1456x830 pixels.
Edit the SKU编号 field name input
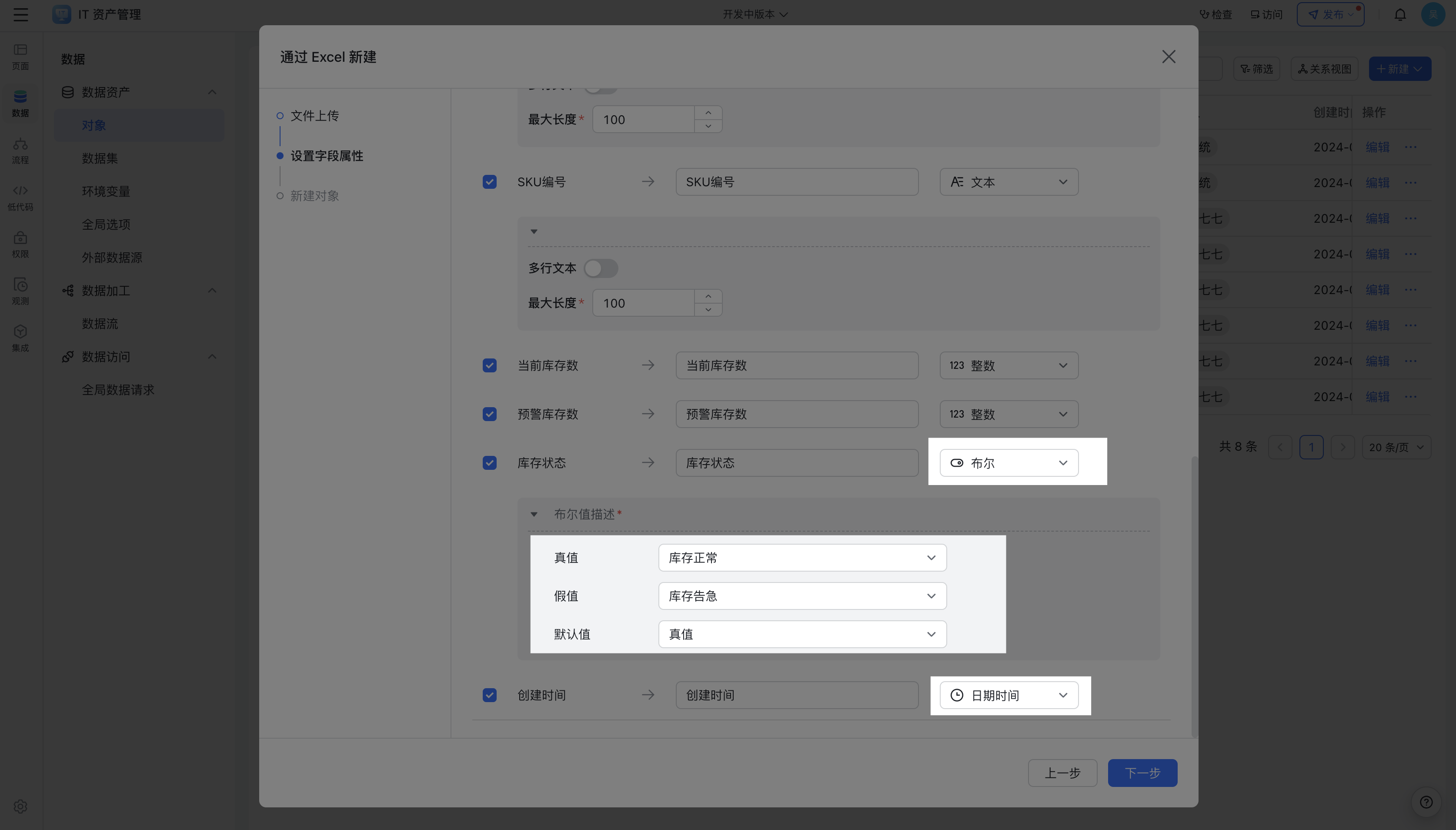coord(797,182)
